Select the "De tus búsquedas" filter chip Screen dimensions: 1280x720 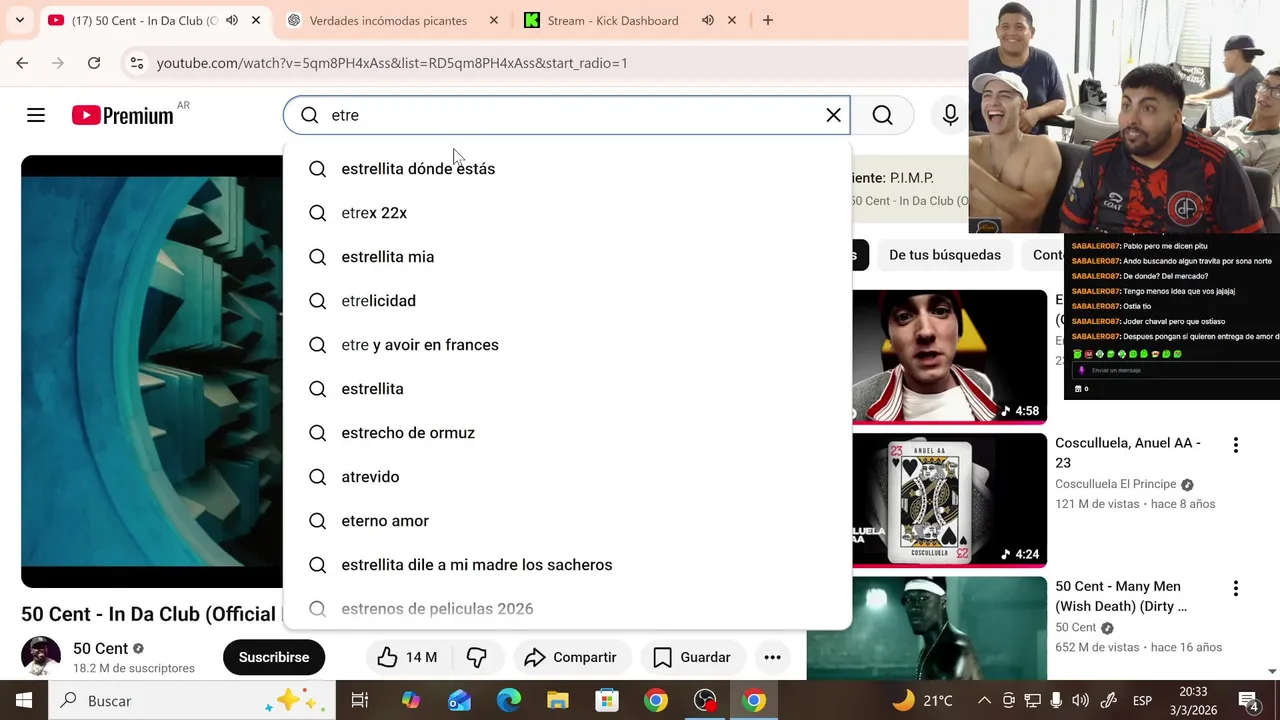click(945, 255)
